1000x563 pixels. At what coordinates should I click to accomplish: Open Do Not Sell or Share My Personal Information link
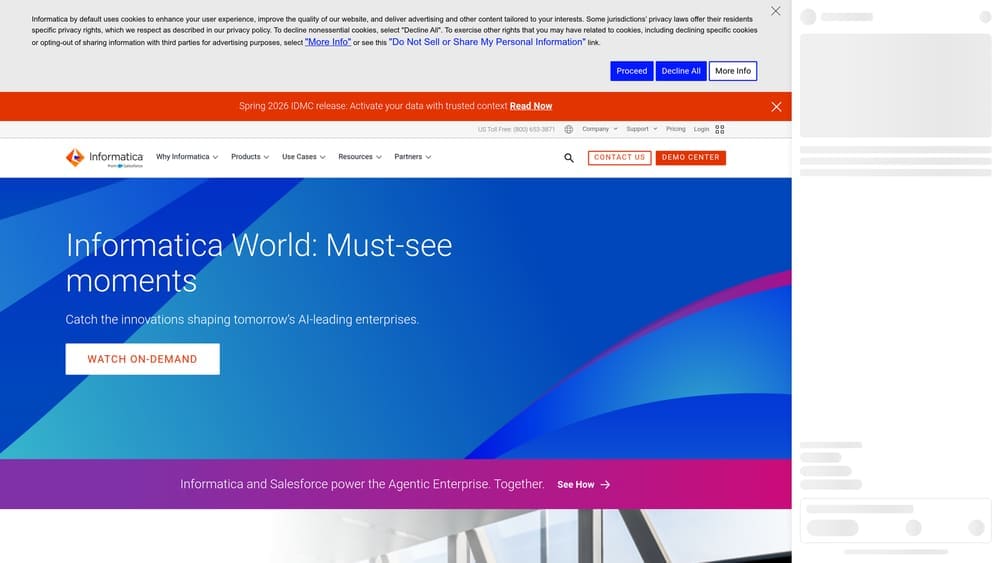(487, 42)
